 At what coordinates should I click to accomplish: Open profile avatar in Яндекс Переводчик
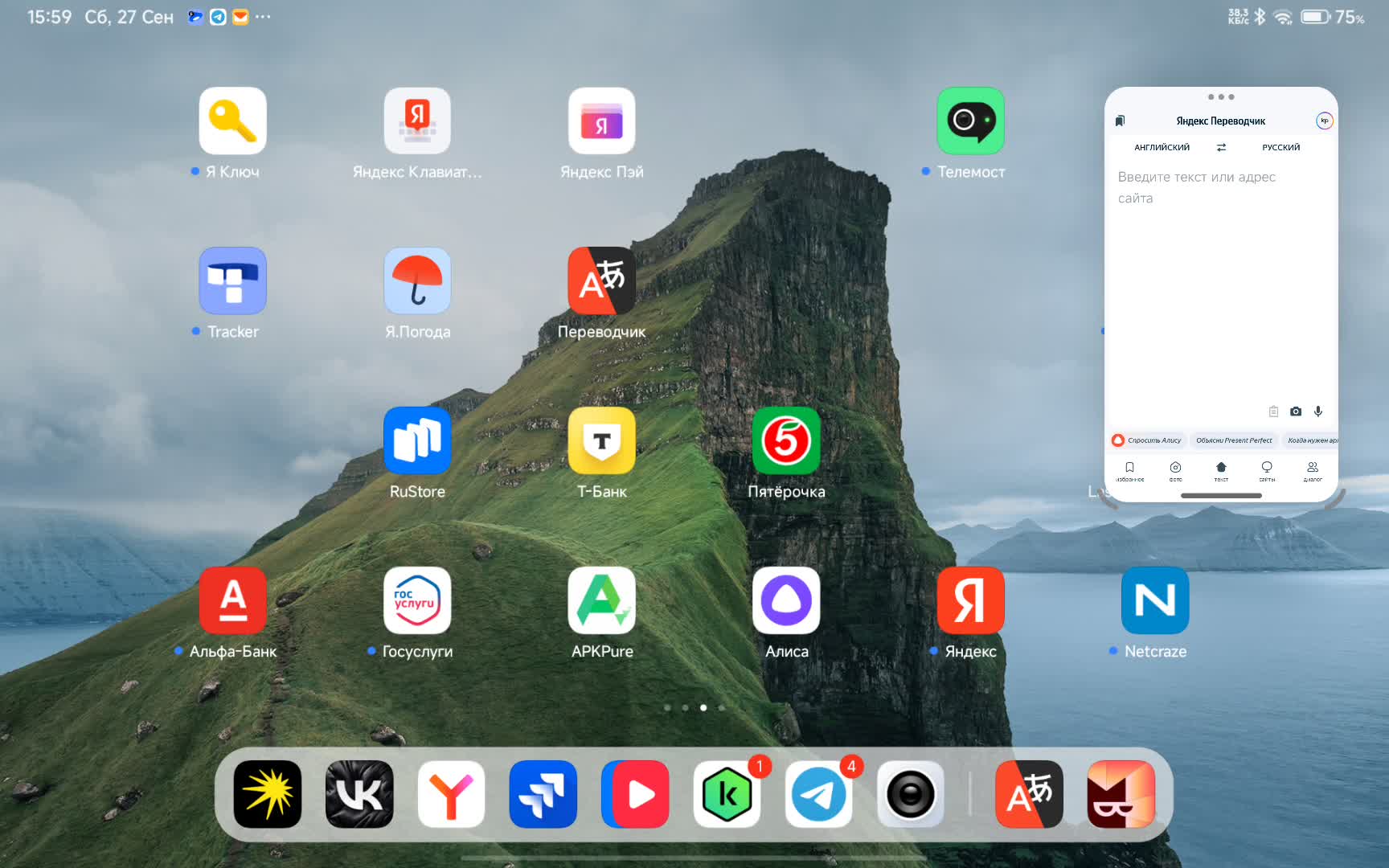(x=1324, y=121)
